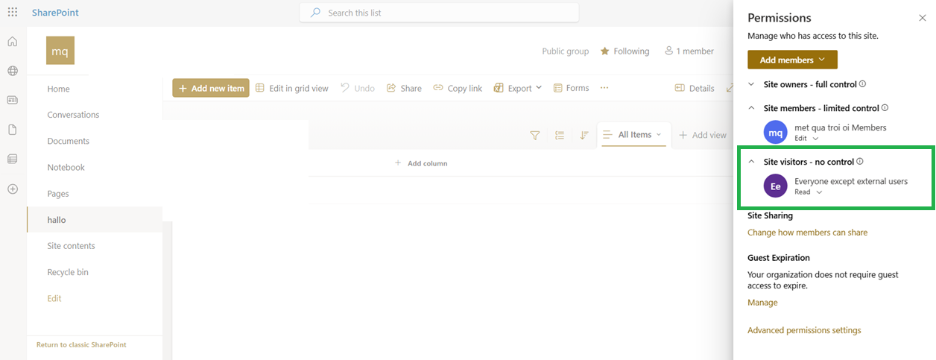Click Add new item button
This screenshot has height=360, width=936.
211,88
